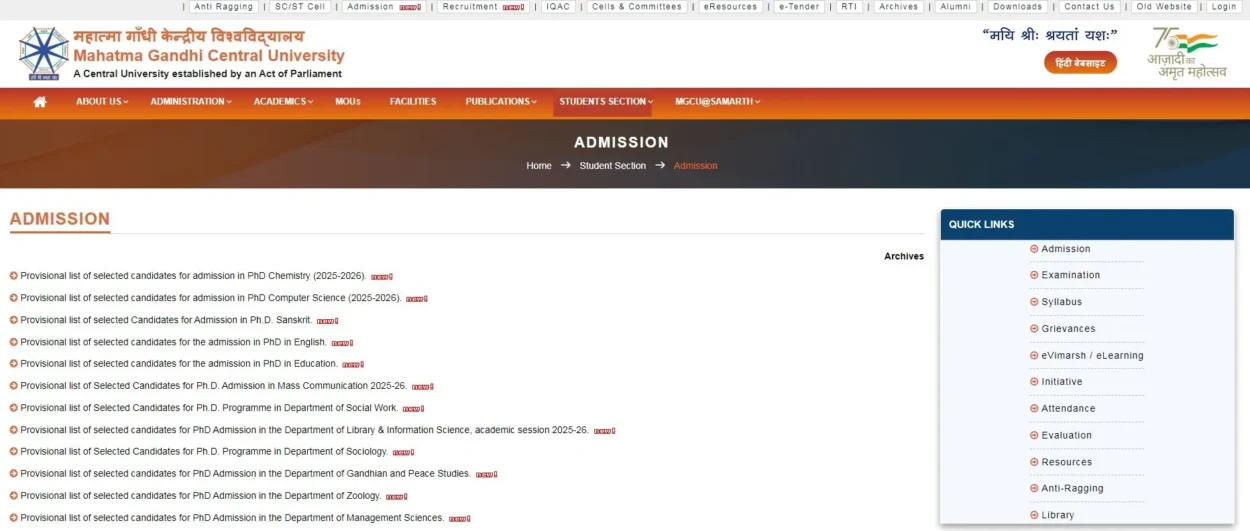Open Cells & Committees top link
The image size is (1250, 531).
pos(636,7)
